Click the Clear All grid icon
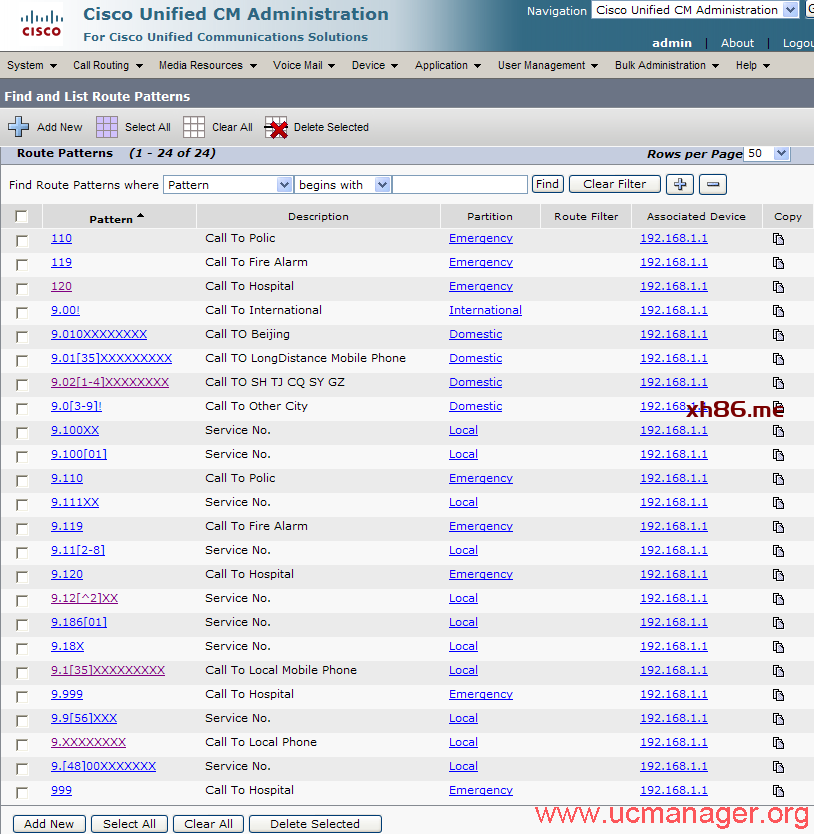The width and height of the screenshot is (814, 834). pyautogui.click(x=194, y=127)
